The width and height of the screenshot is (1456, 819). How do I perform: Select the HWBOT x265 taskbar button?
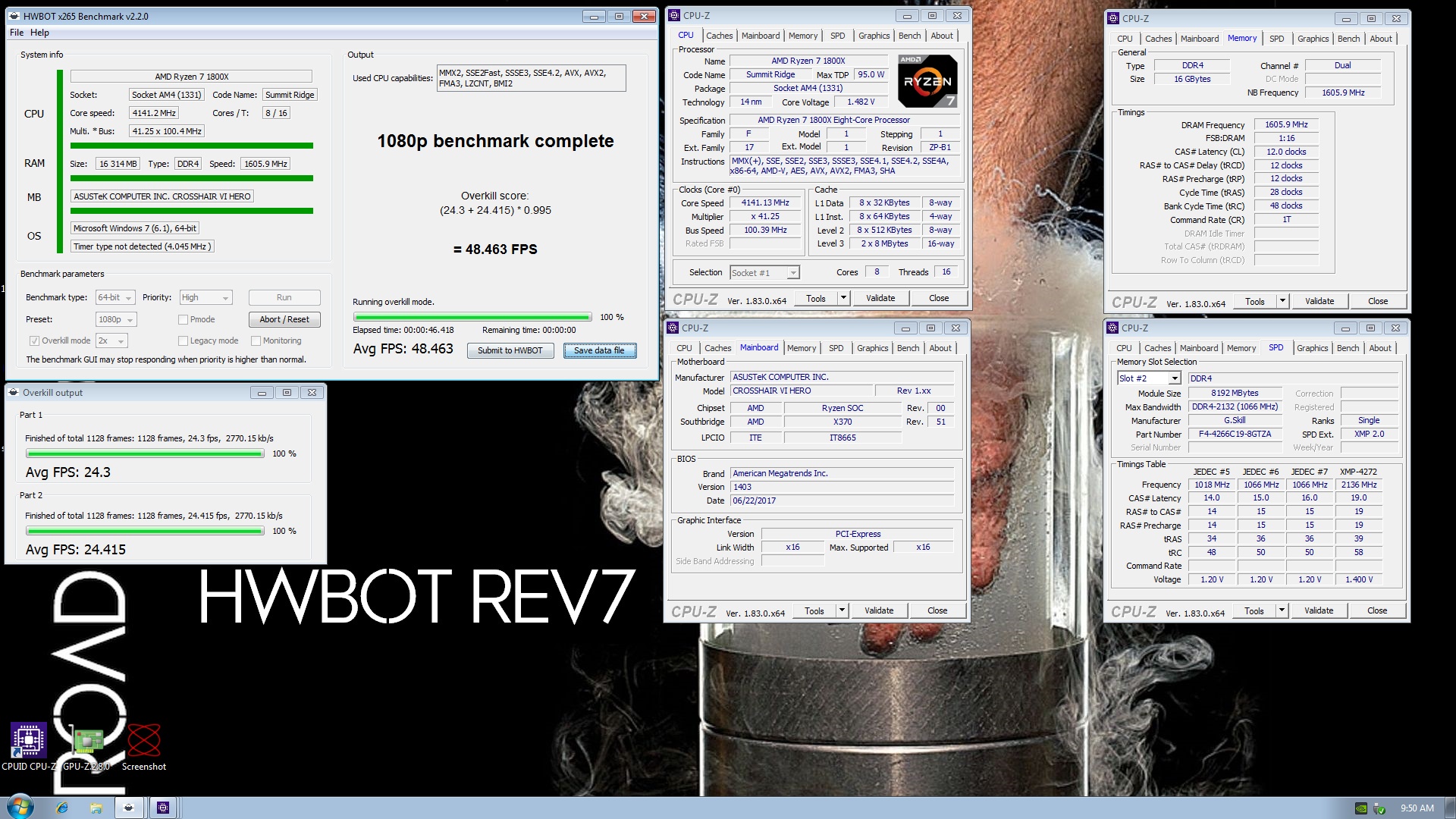click(x=129, y=808)
